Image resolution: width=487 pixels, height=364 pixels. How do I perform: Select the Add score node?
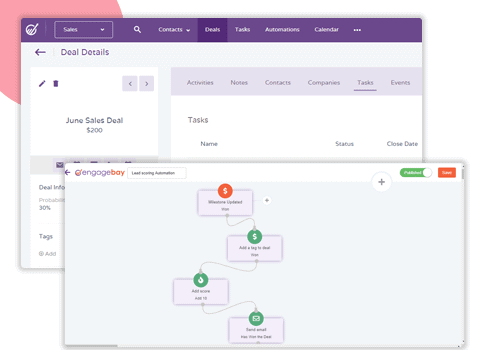(x=201, y=292)
